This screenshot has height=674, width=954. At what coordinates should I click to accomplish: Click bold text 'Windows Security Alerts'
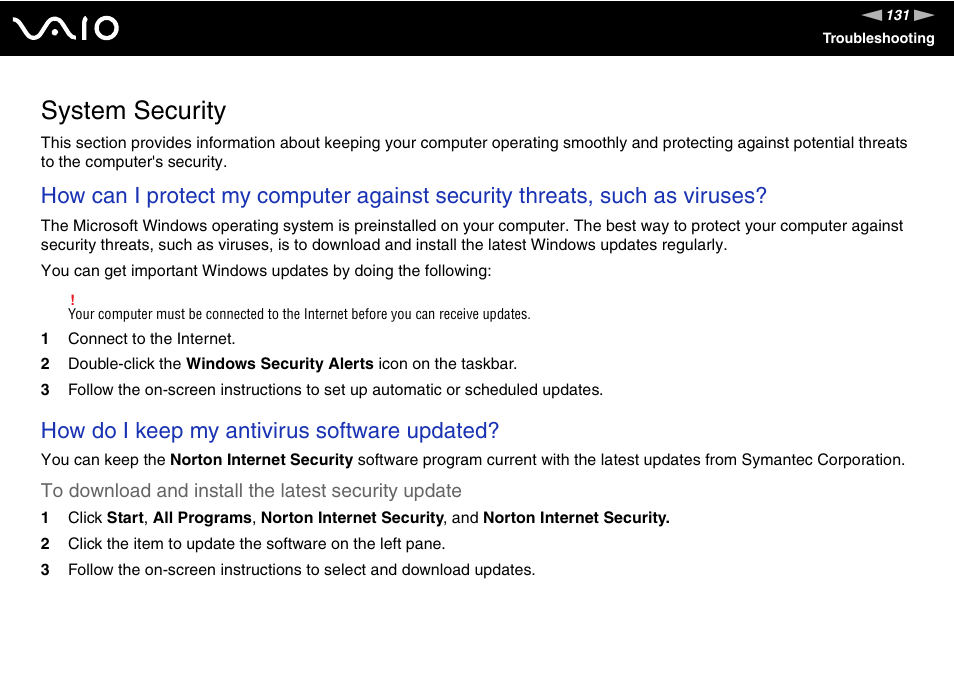[279, 364]
